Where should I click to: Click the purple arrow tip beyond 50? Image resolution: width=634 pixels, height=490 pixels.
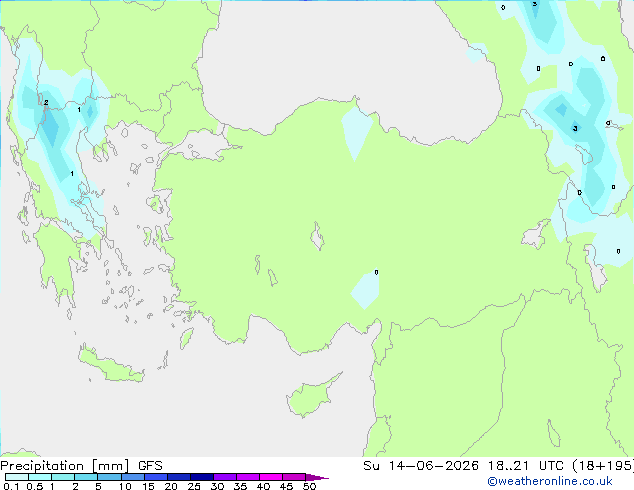(317, 477)
